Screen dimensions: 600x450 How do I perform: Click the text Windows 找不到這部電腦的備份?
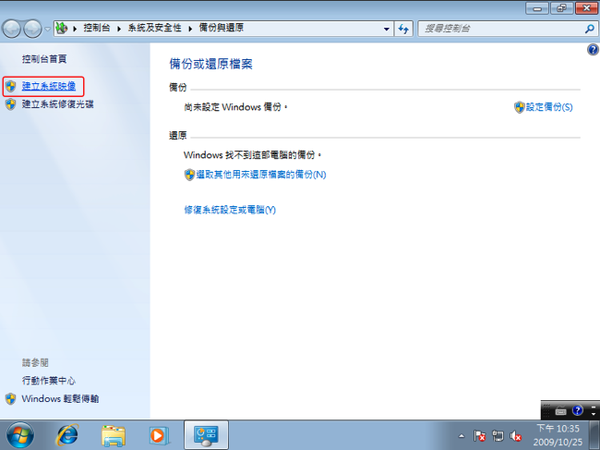[253, 155]
